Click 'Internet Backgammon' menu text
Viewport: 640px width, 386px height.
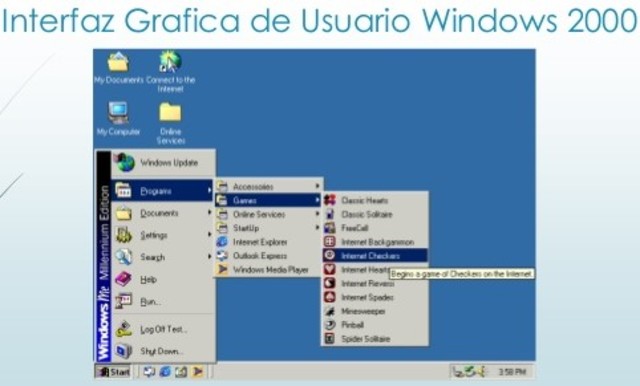(378, 242)
